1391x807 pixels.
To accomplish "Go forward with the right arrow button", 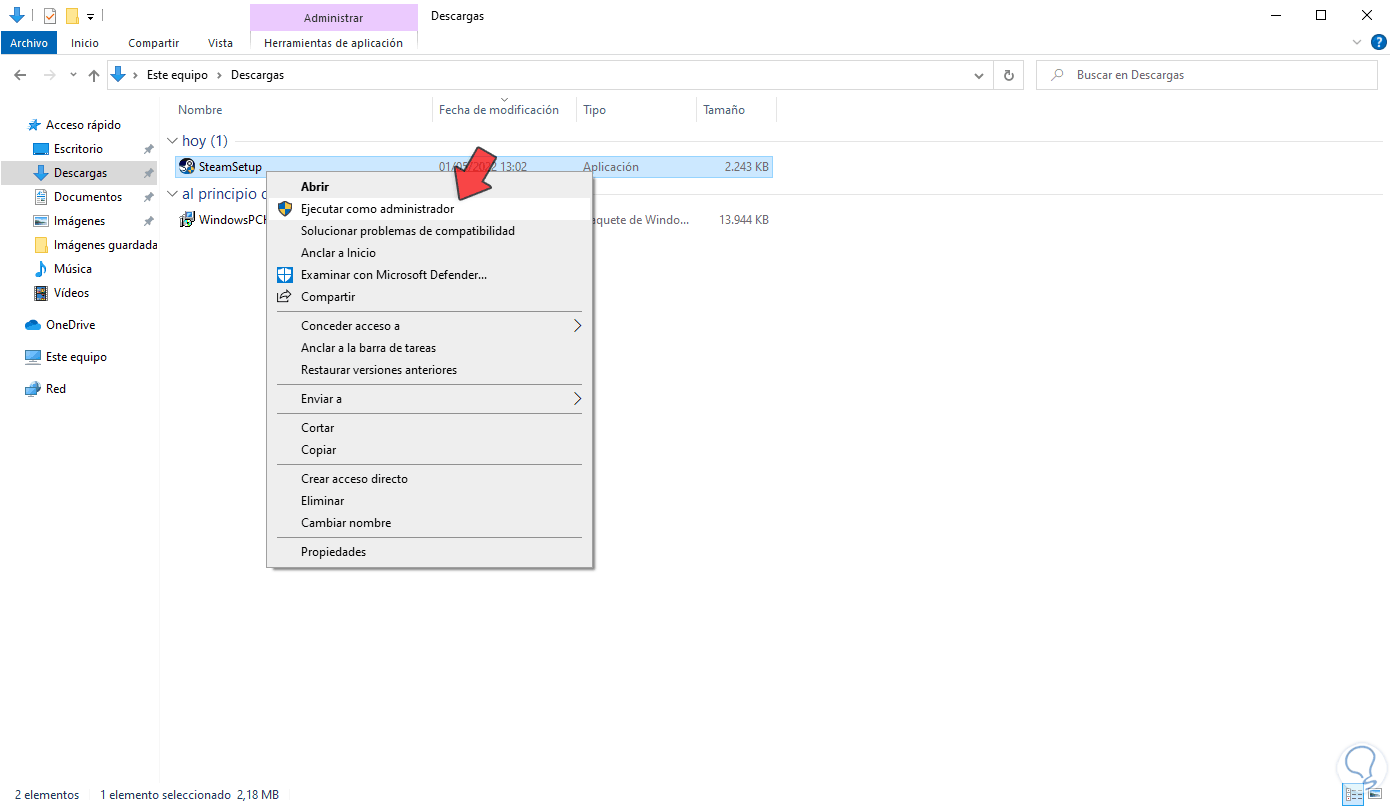I will pyautogui.click(x=49, y=75).
